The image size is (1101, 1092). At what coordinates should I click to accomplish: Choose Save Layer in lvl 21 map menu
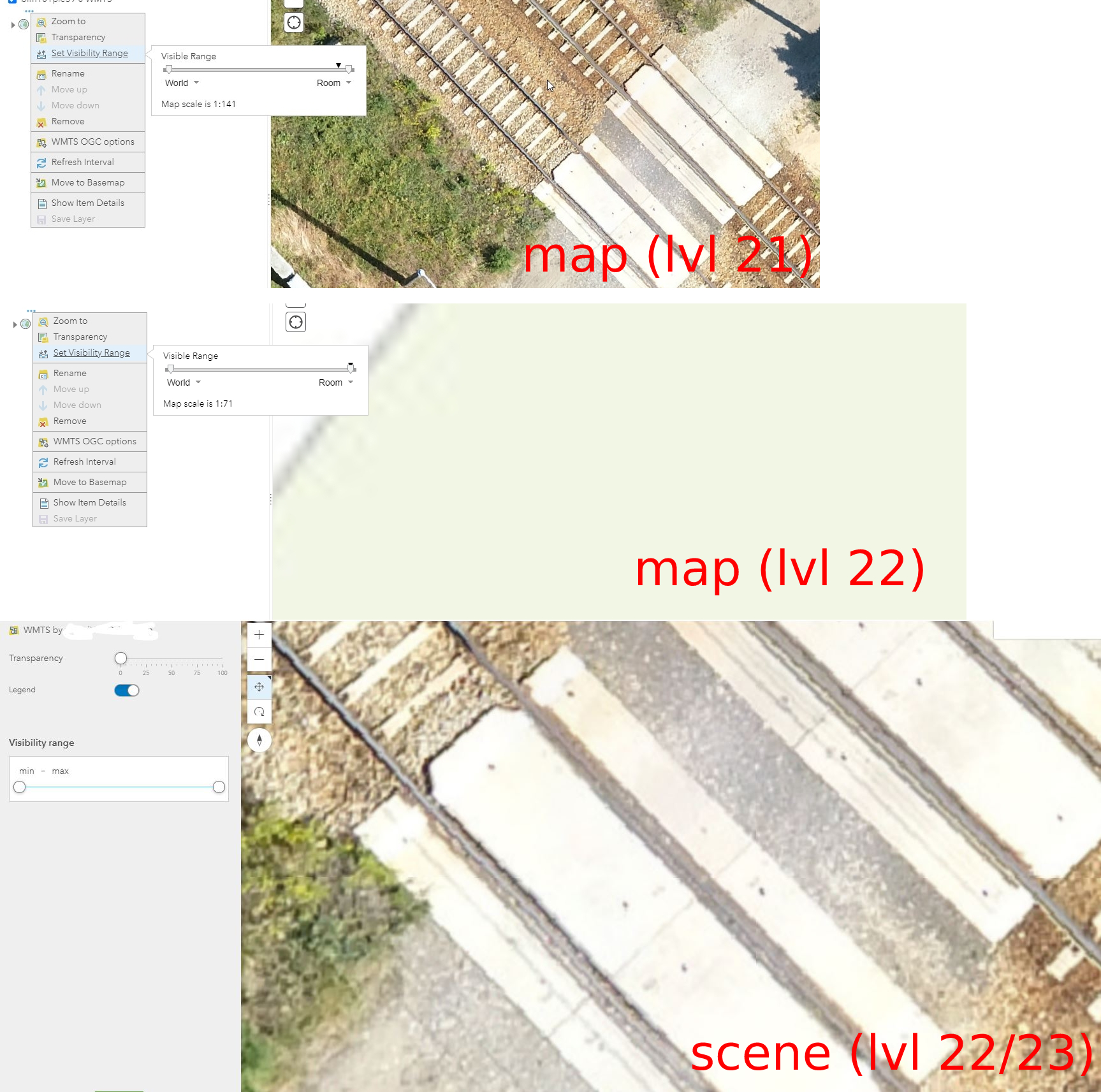click(73, 219)
